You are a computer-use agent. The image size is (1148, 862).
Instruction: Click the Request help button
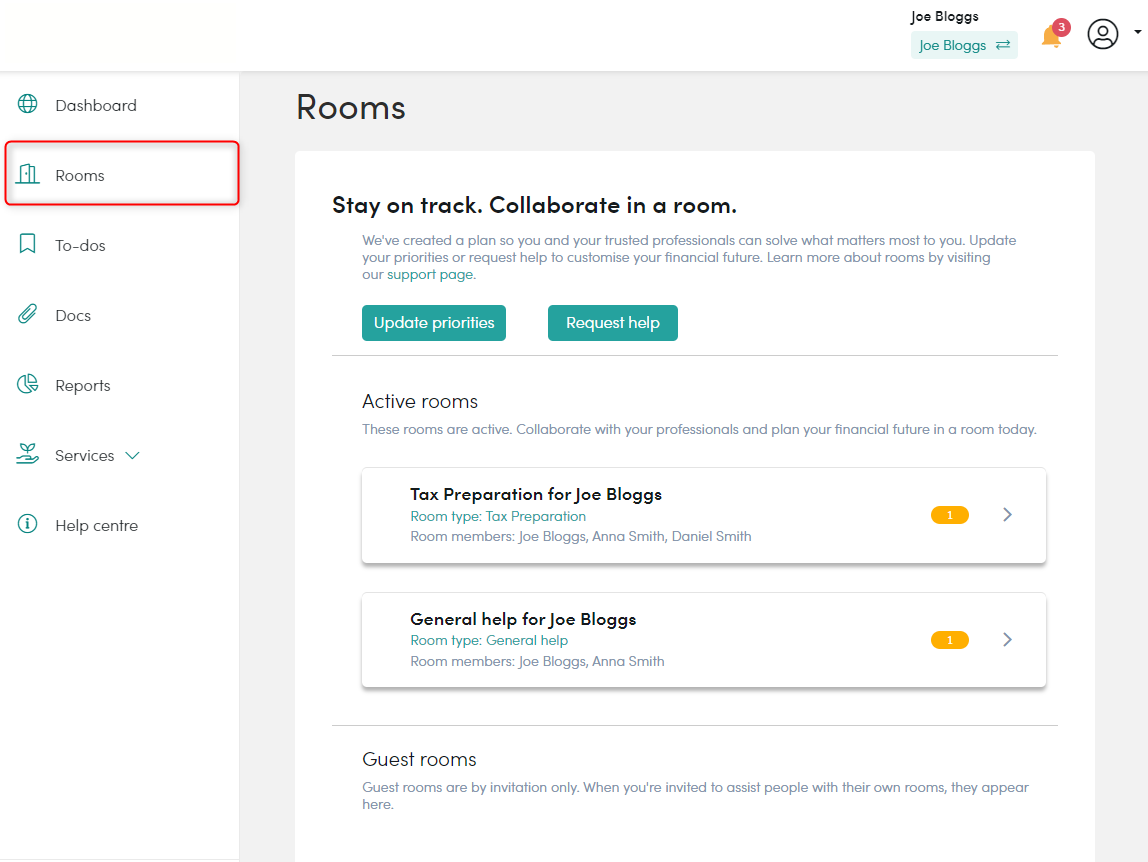612,322
